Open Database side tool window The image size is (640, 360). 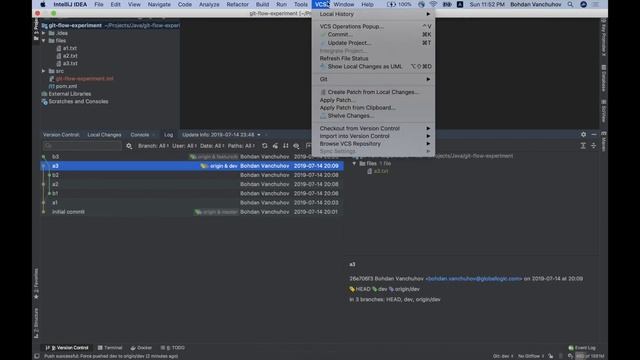(x=604, y=78)
